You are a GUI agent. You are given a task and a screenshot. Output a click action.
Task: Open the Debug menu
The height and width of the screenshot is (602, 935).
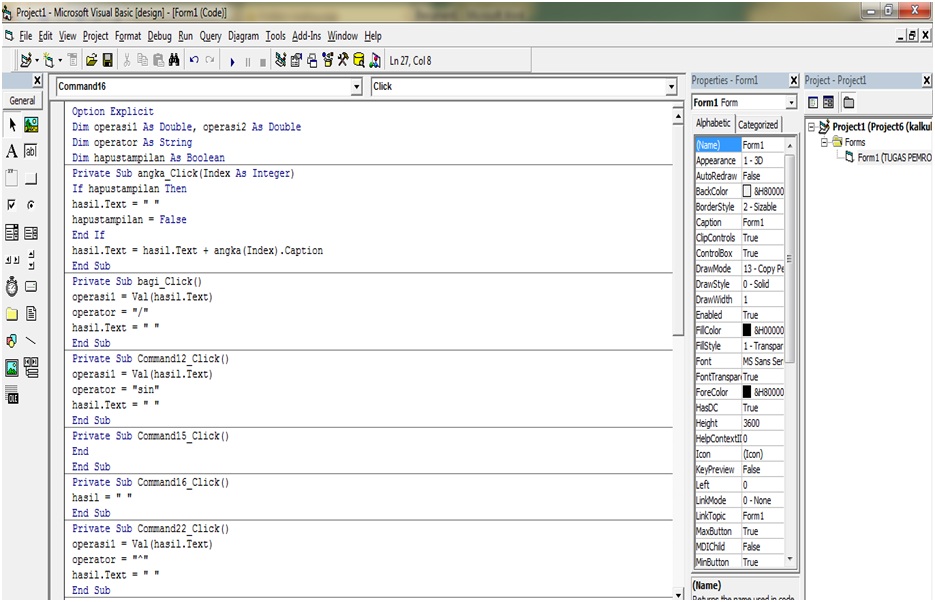tap(159, 36)
